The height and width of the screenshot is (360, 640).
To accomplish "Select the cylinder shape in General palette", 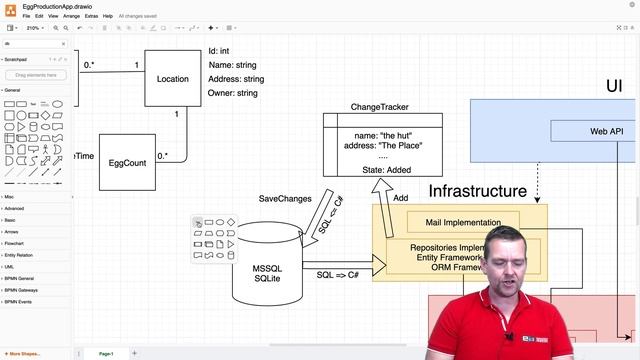I will tap(33, 127).
